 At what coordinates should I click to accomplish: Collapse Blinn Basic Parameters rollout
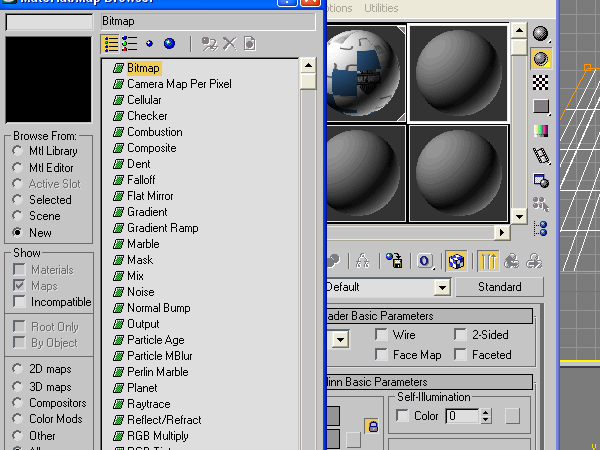(429, 382)
